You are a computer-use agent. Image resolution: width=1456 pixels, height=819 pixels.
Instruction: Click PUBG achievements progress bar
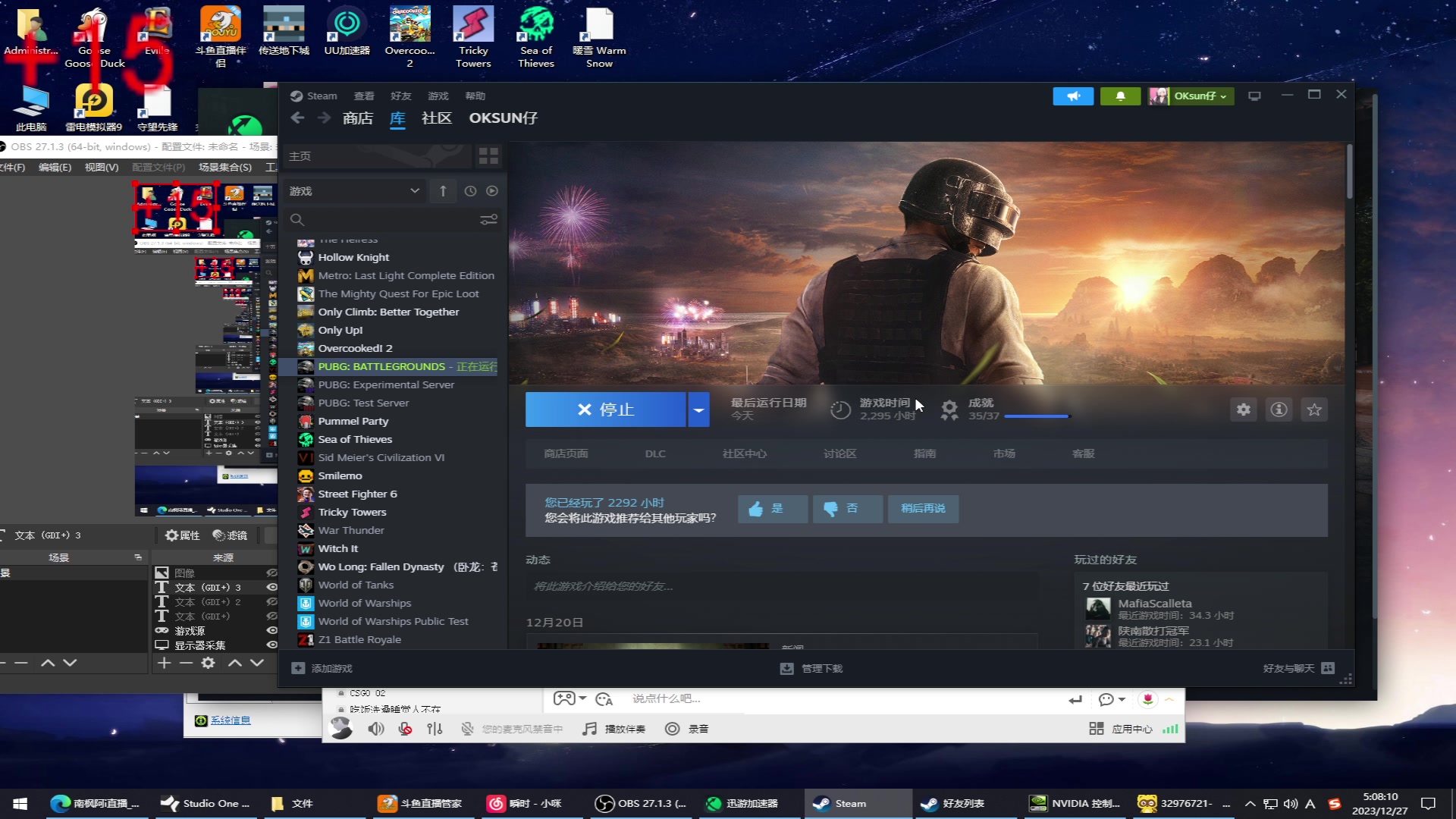click(1037, 416)
